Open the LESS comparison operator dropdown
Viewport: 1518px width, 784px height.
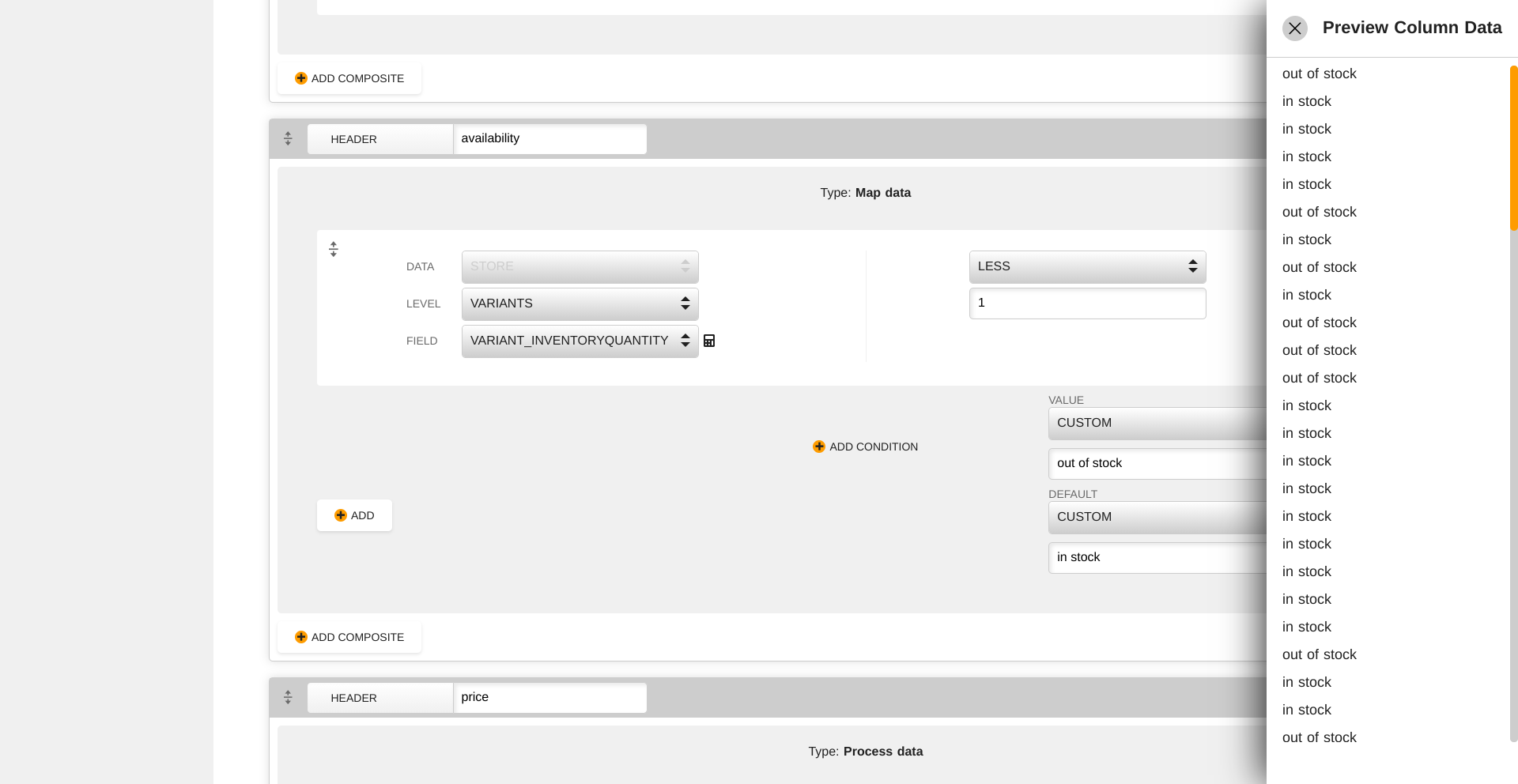1088,266
